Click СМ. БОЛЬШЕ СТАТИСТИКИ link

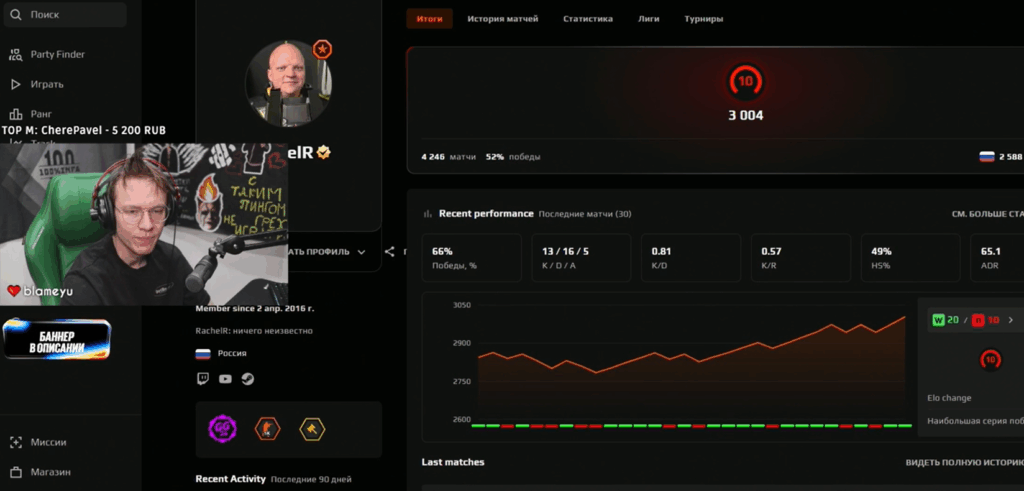click(987, 214)
